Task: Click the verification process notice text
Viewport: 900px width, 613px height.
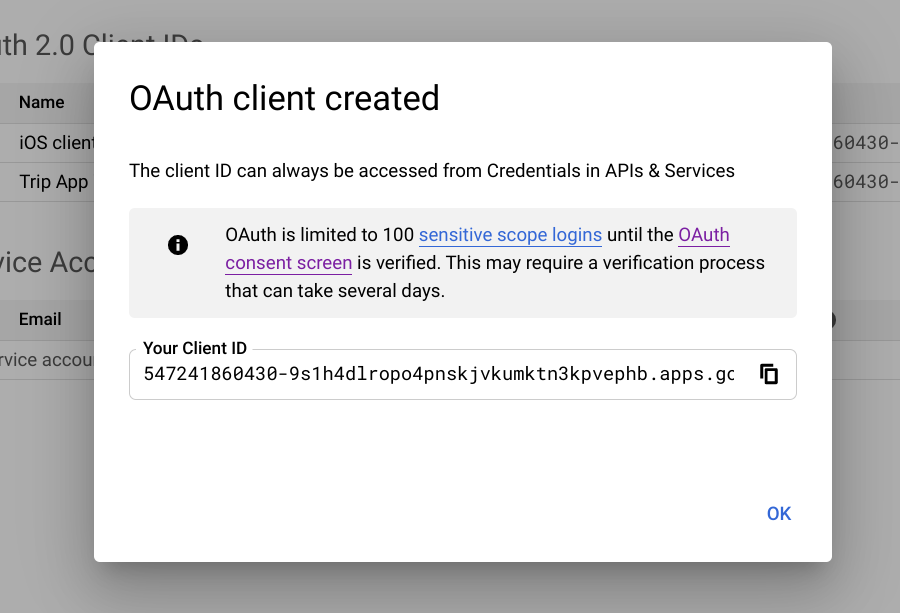Action: tap(495, 264)
